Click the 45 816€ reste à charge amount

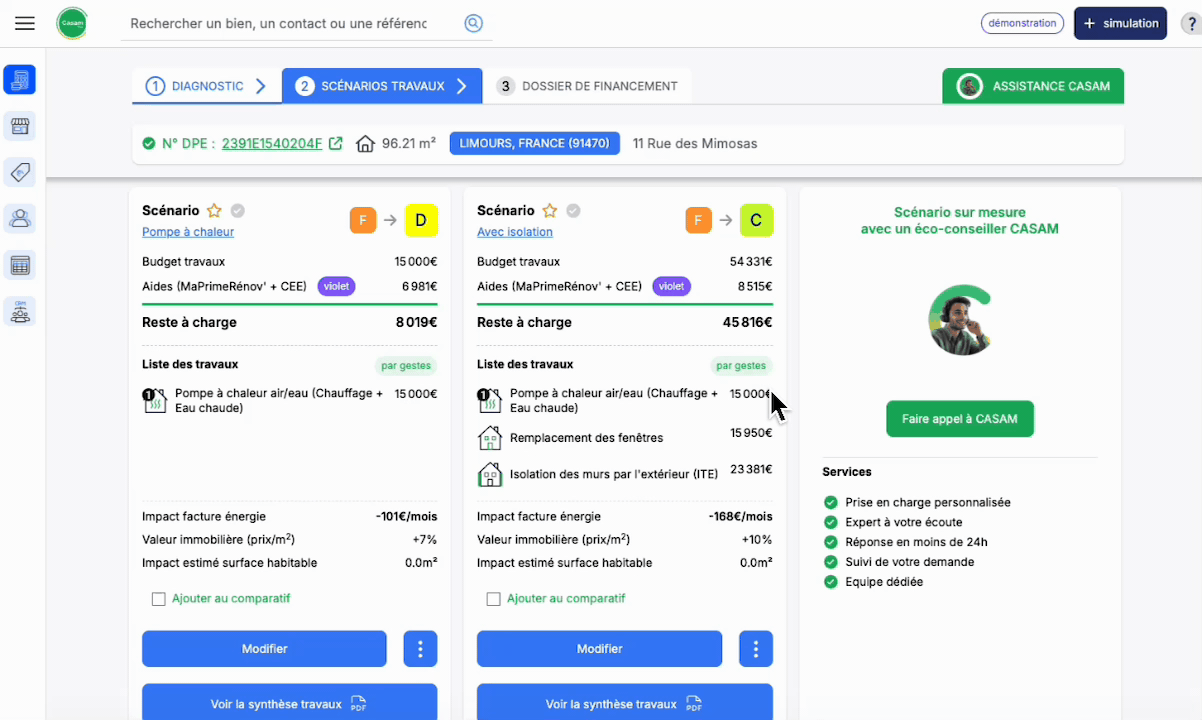[x=747, y=322]
